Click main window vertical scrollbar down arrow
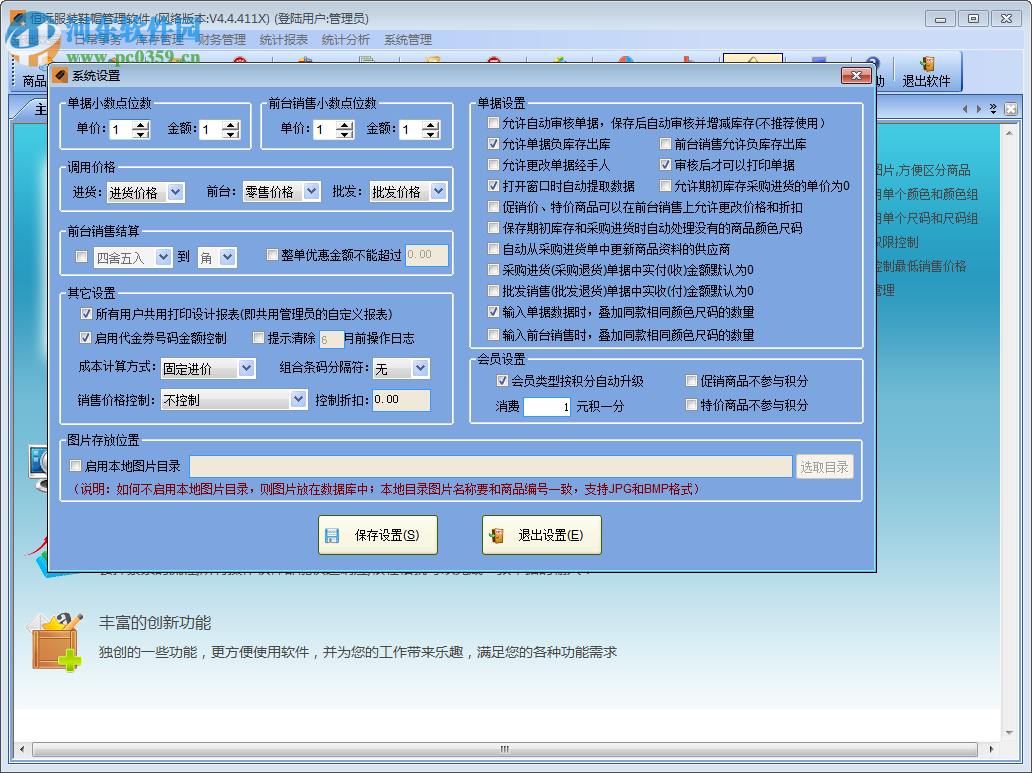The height and width of the screenshot is (773, 1032). click(1009, 733)
